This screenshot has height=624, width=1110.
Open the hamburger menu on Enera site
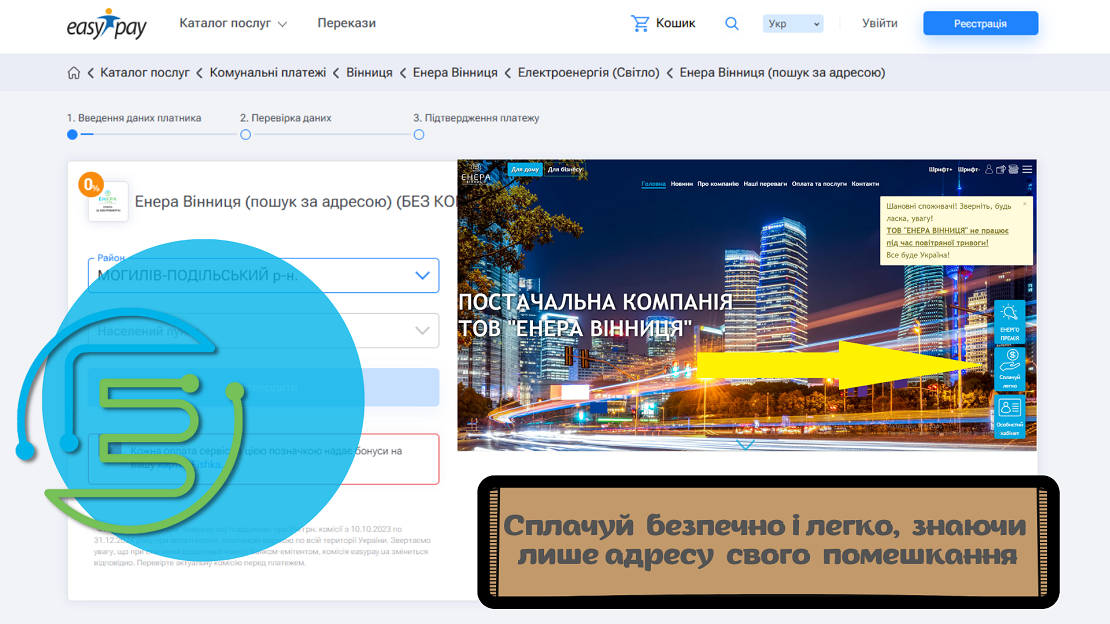(x=1027, y=169)
